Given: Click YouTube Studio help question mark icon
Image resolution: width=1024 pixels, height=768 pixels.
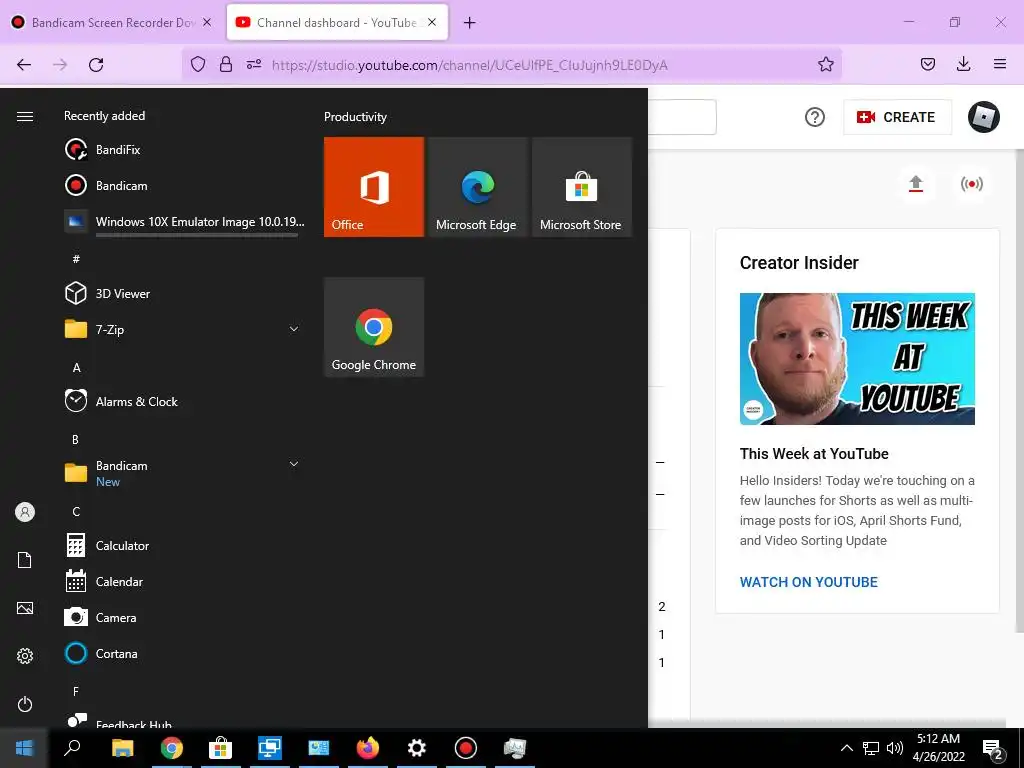Looking at the screenshot, I should click(x=814, y=117).
